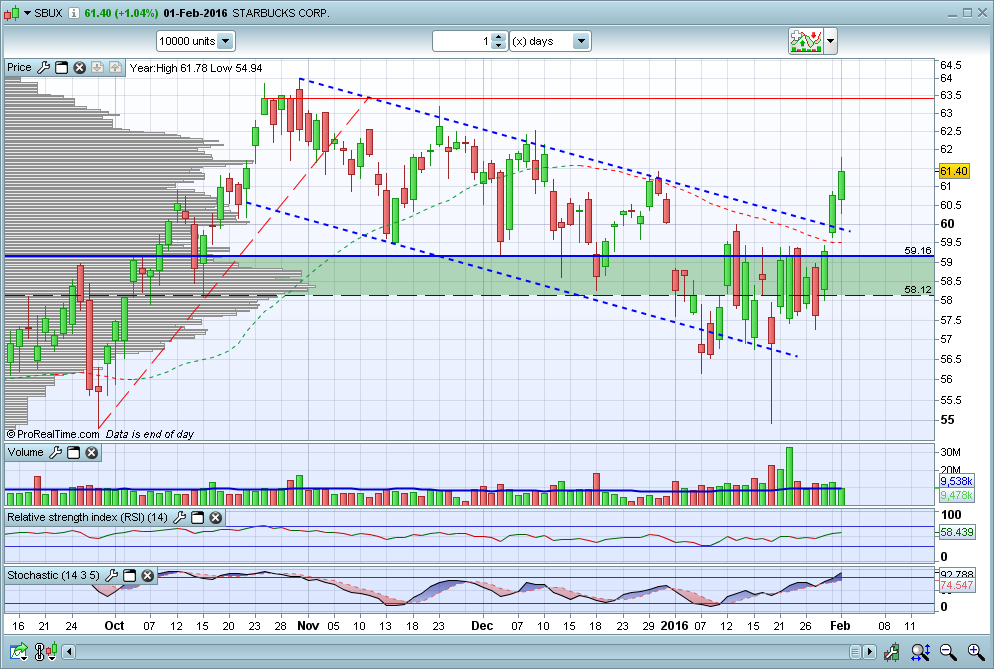Click the 58.439 RSI value label

956,532
